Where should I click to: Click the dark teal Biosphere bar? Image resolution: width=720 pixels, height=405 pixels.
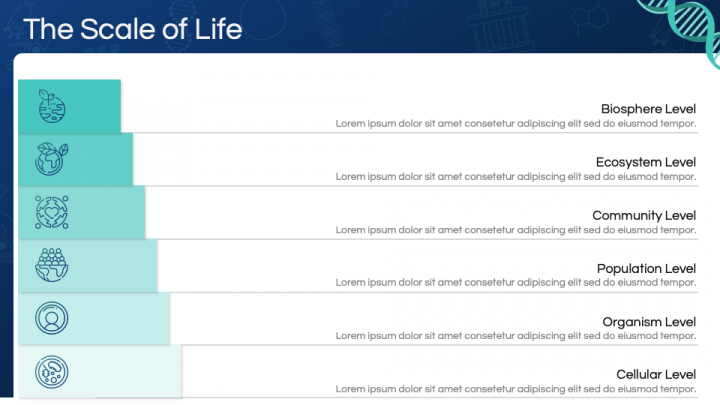(x=69, y=107)
